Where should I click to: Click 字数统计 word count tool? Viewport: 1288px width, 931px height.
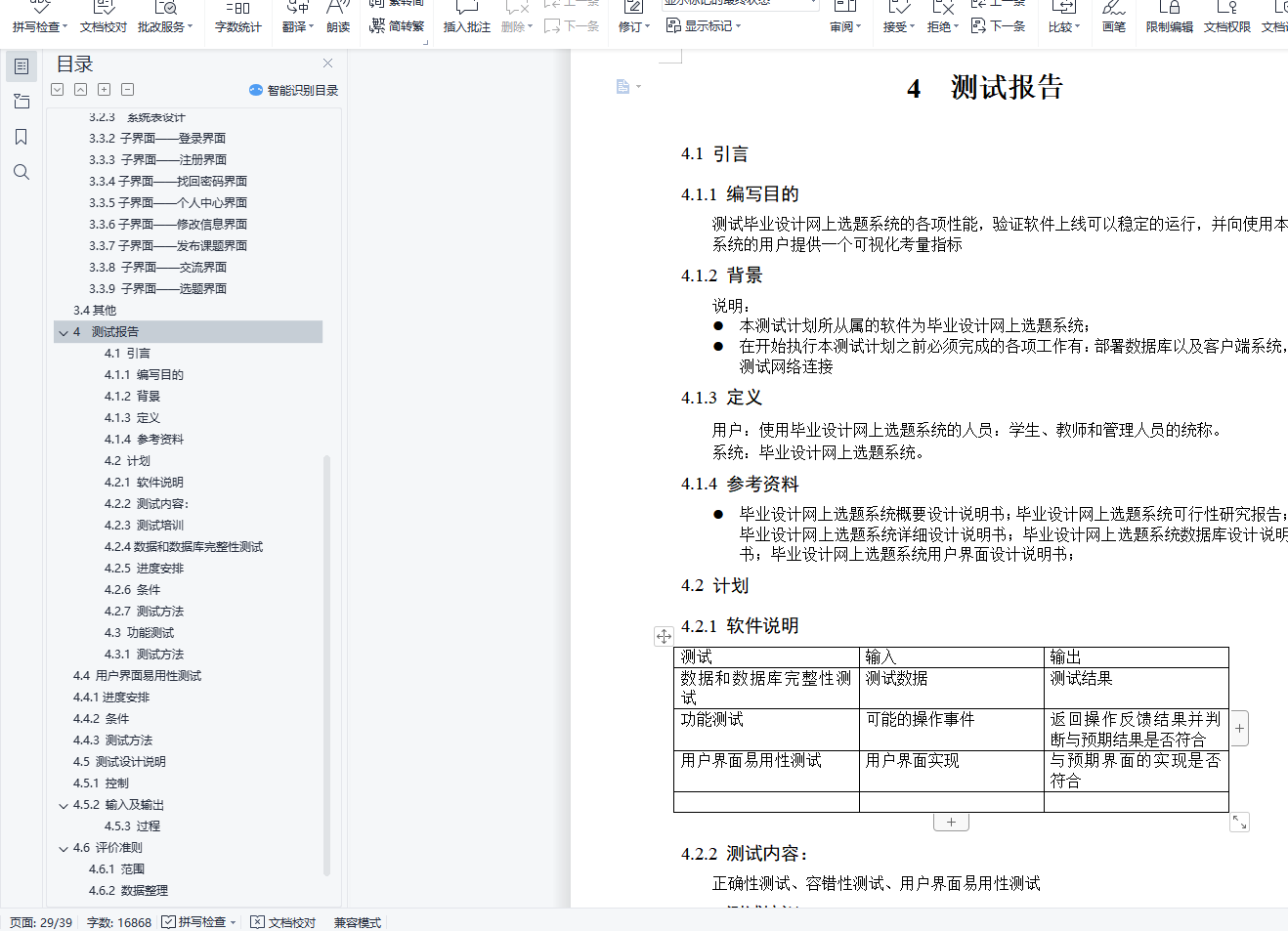pos(238,18)
